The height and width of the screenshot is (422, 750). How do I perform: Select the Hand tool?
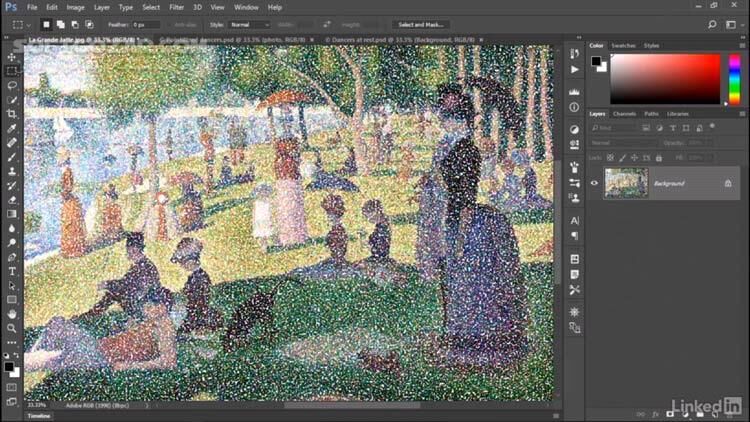tap(12, 314)
